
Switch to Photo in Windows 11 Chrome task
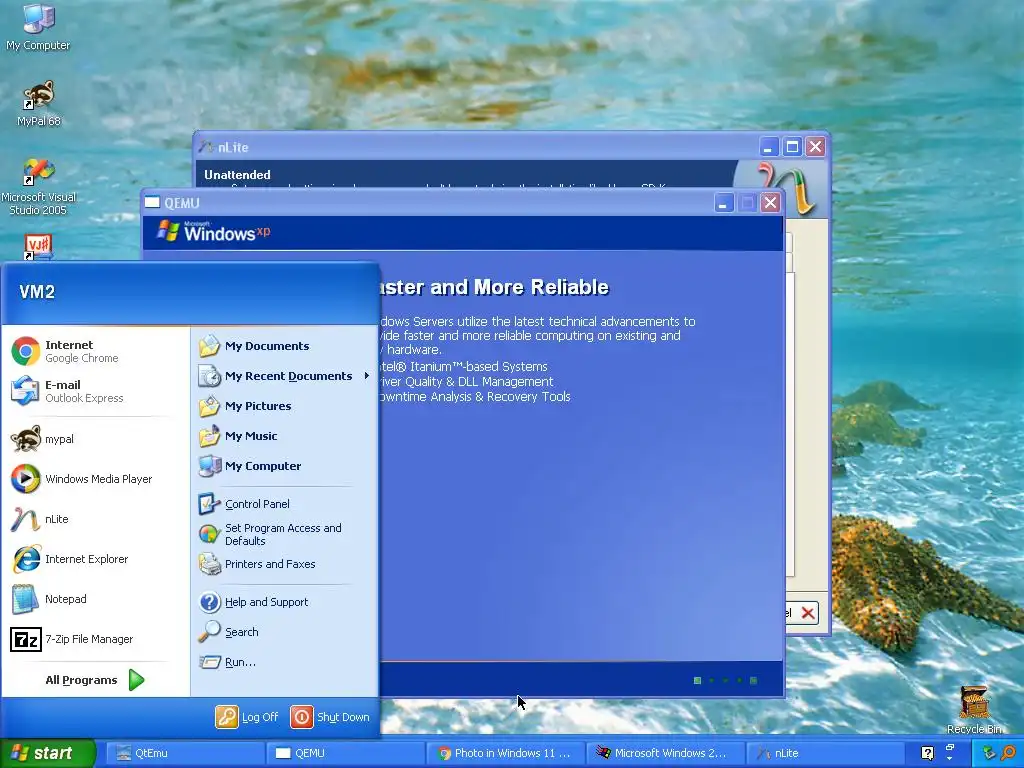click(505, 753)
